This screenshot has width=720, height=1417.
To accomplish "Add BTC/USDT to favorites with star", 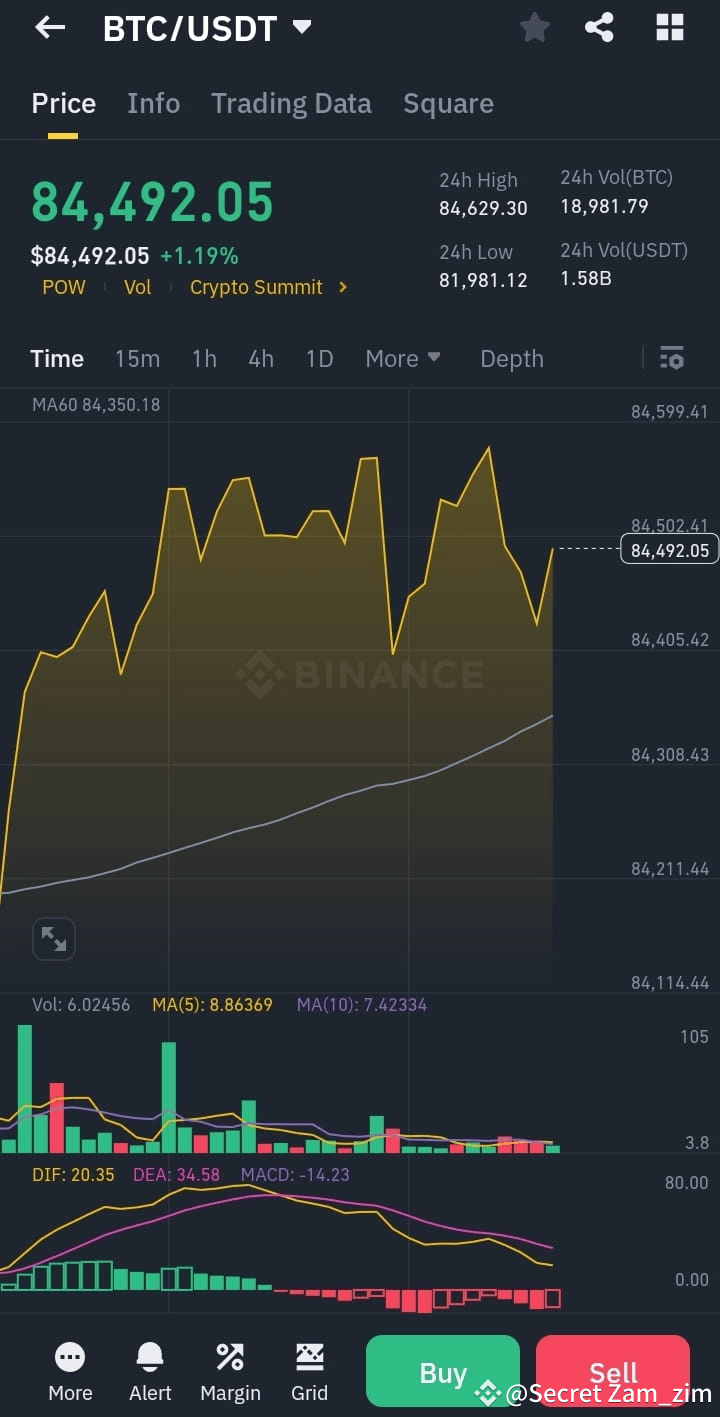I will 535,28.
